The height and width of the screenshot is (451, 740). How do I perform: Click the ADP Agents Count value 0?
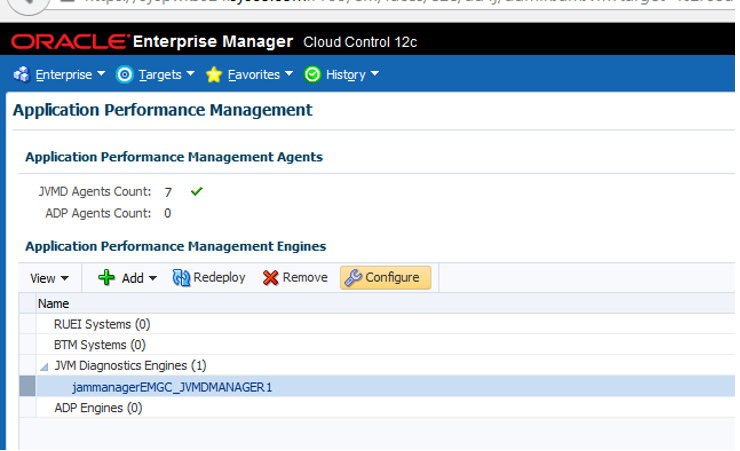point(168,213)
